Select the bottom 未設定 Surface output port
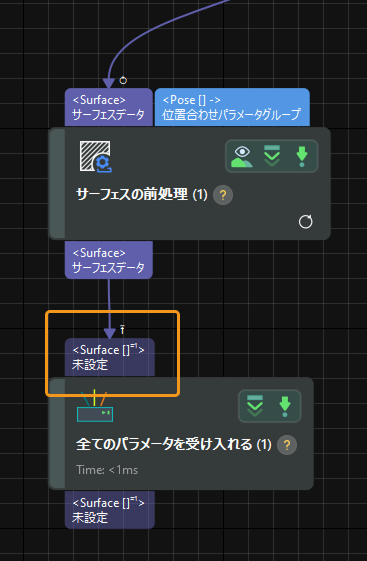The image size is (367, 561). coord(110,509)
